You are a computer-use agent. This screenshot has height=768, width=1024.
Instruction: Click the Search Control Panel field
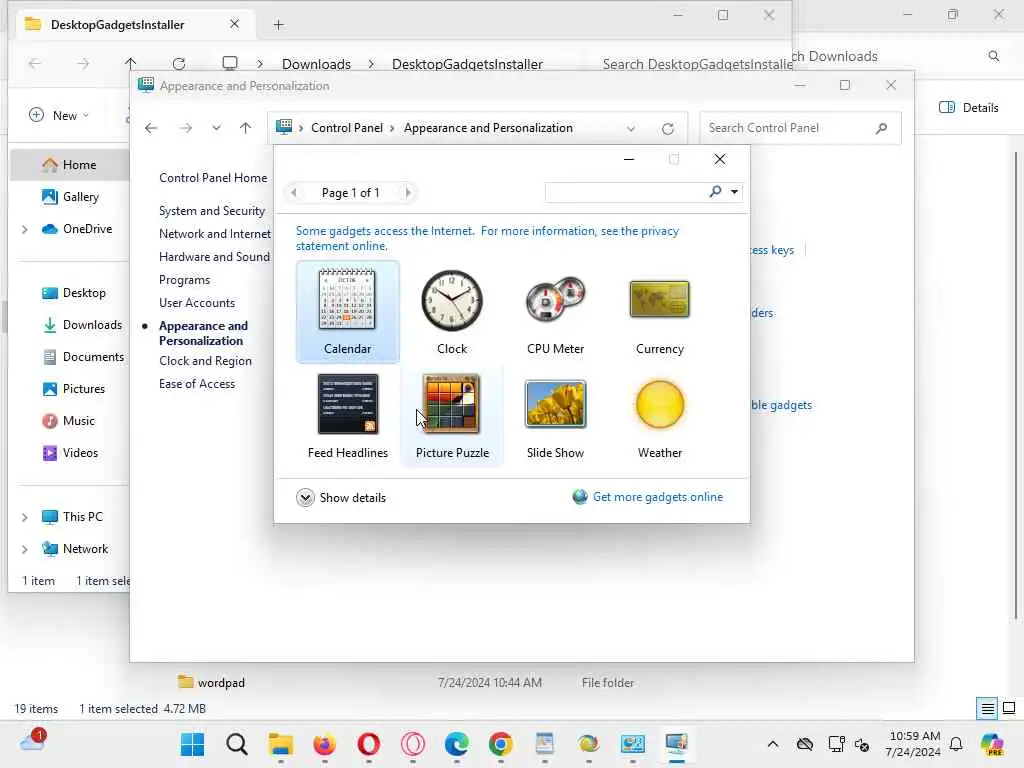click(x=800, y=128)
